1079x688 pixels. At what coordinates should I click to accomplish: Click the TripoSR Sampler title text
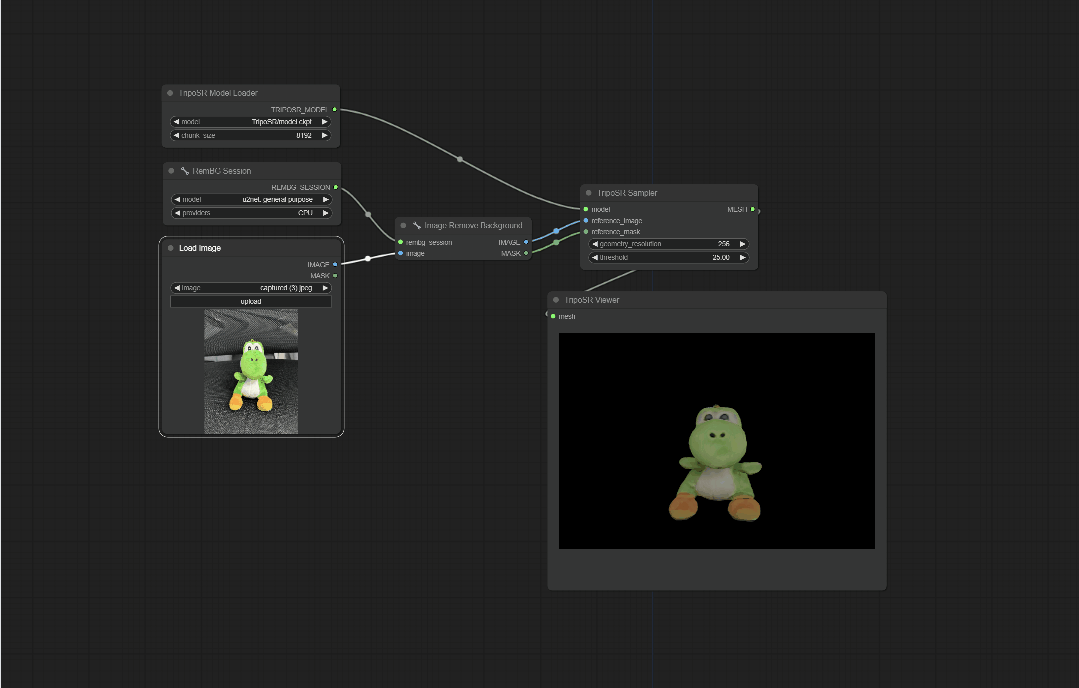click(627, 193)
